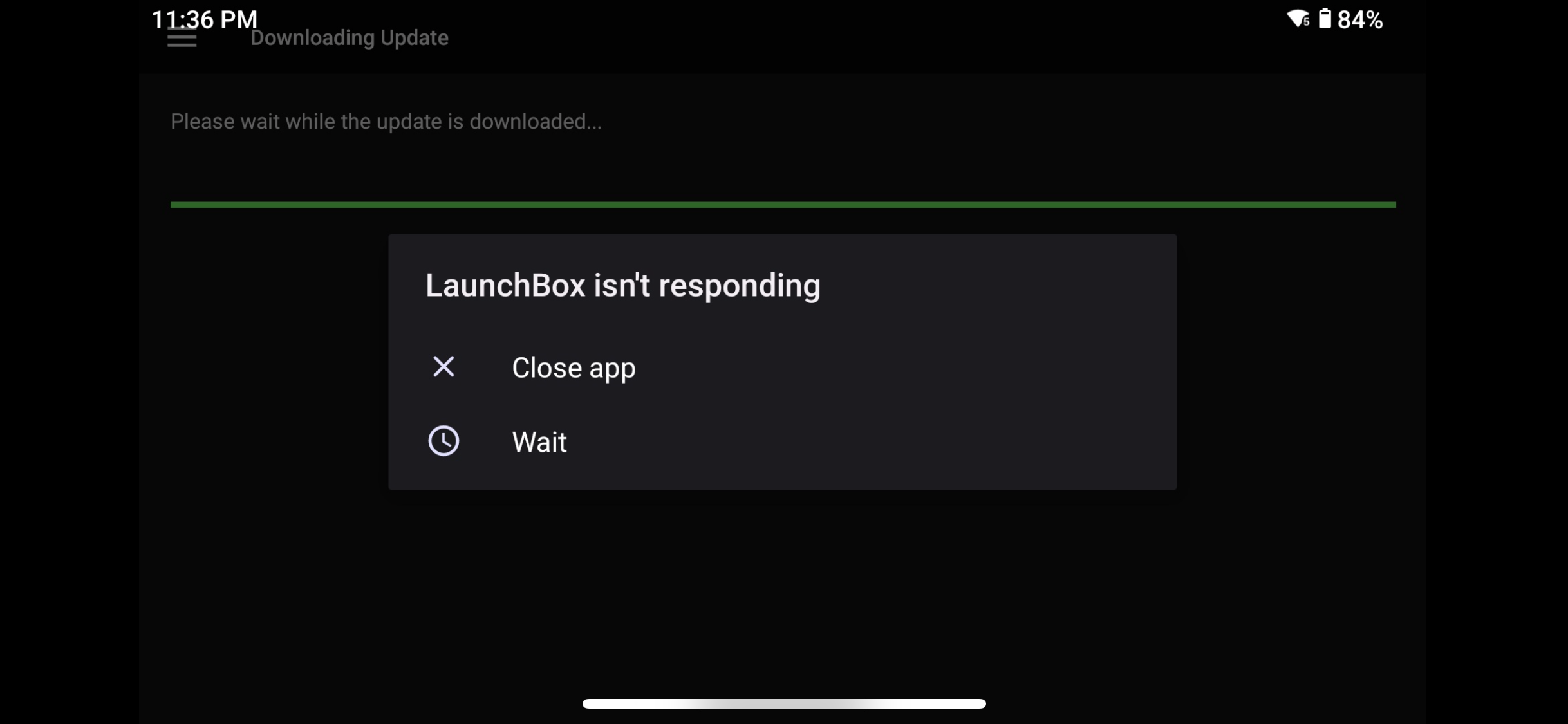Tap the X icon beside Close app
The height and width of the screenshot is (724, 1568).
[x=443, y=367]
